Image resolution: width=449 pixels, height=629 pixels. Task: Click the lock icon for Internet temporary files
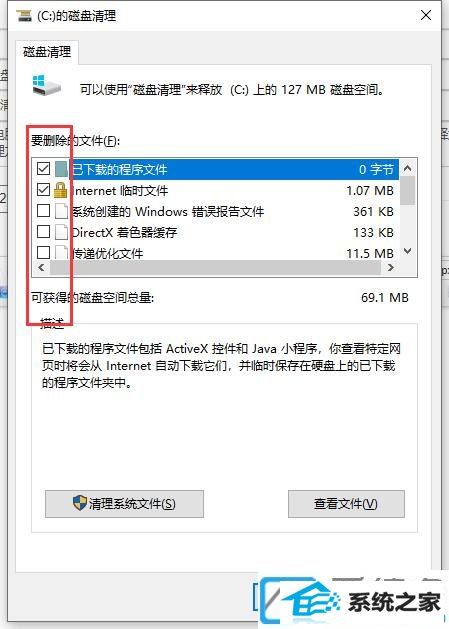[x=61, y=190]
